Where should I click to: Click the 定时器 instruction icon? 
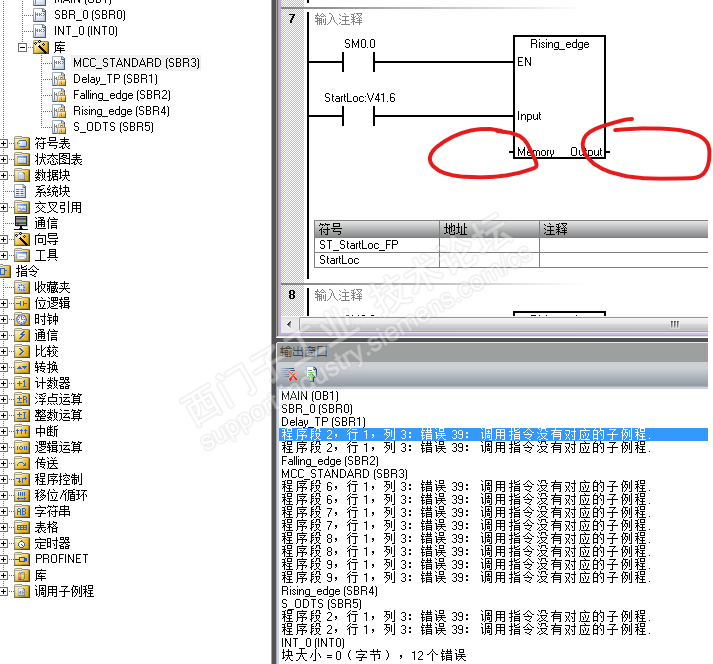[21, 543]
